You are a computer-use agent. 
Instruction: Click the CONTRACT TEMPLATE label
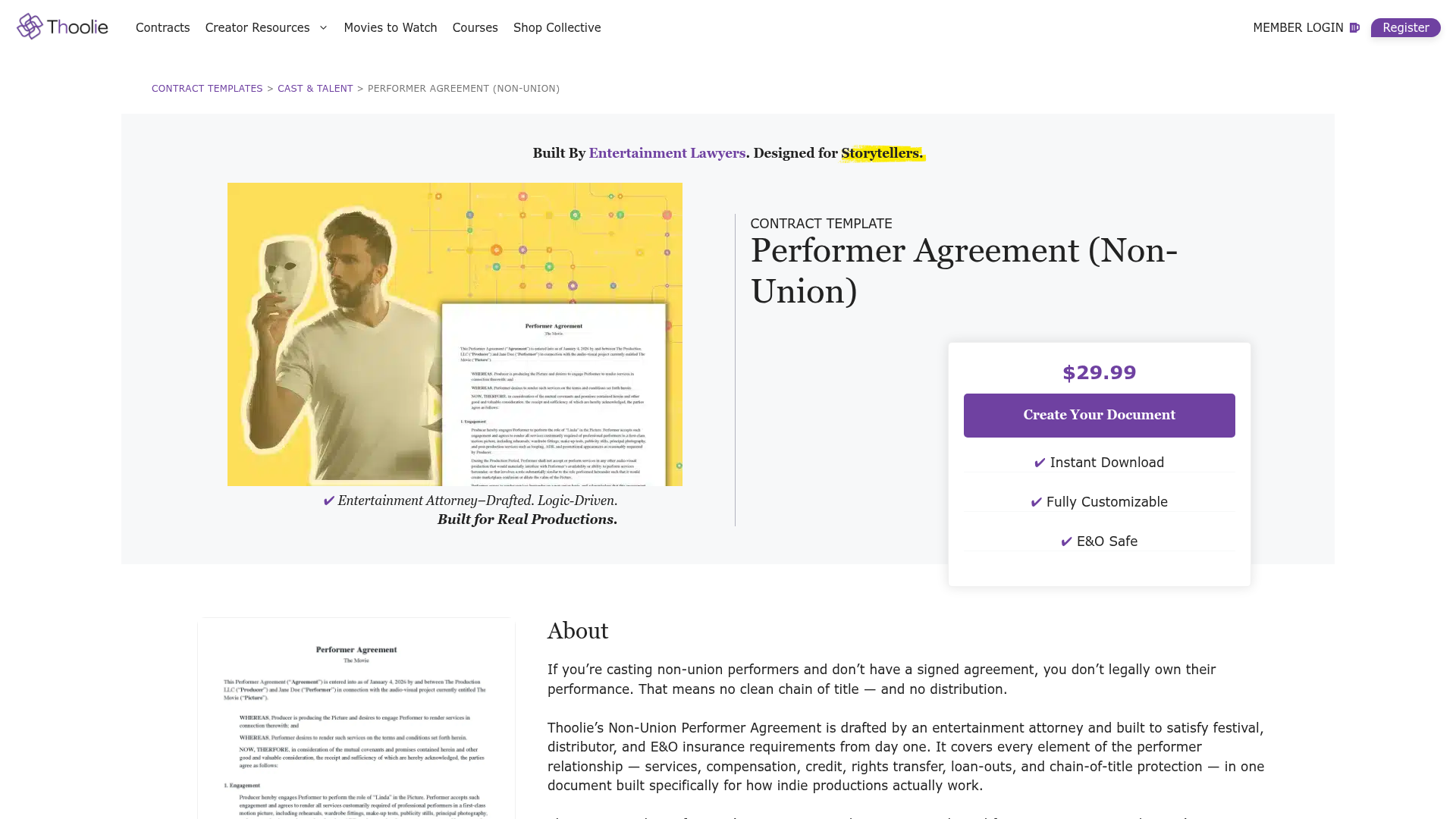pyautogui.click(x=821, y=224)
